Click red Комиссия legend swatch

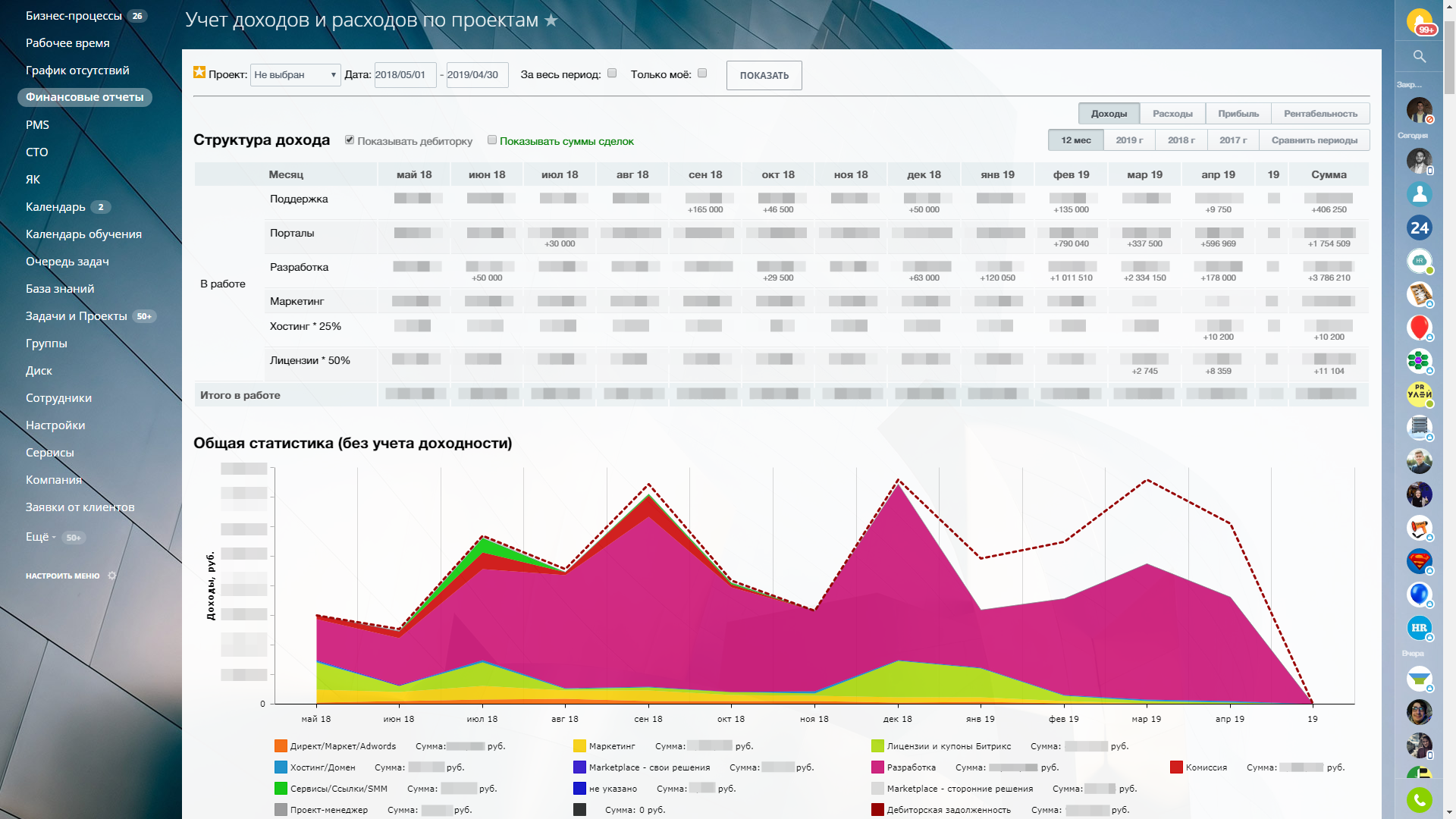pyautogui.click(x=1176, y=767)
